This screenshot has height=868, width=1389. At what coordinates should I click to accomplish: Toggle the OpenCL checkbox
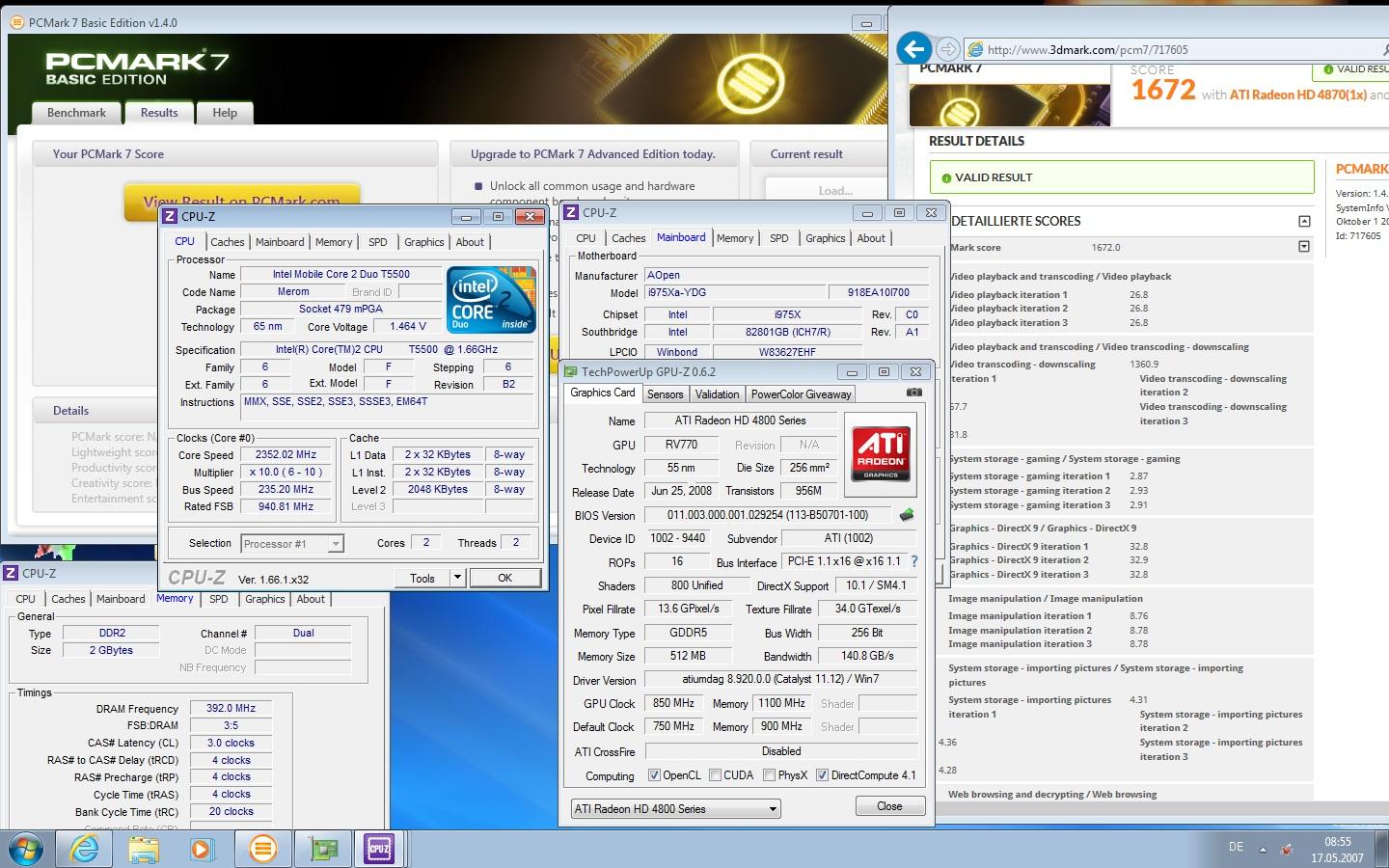654,775
